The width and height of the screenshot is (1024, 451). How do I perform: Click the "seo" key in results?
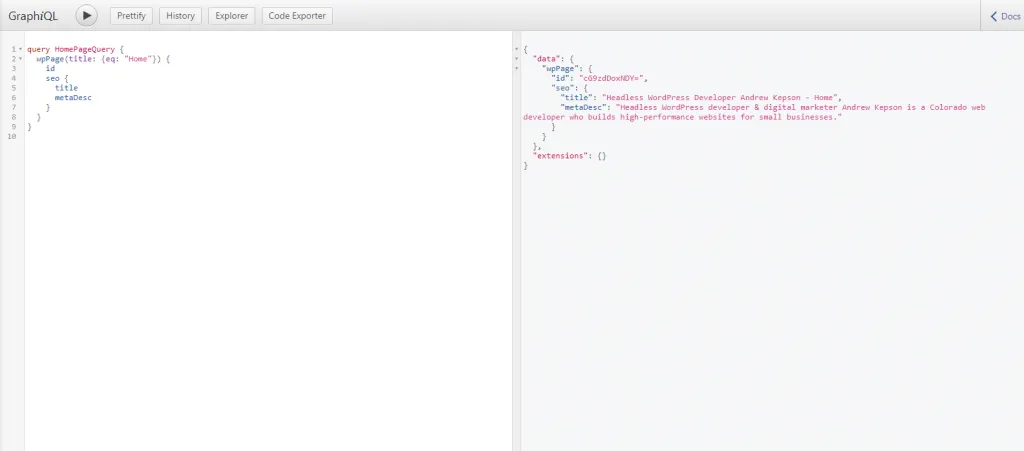pyautogui.click(x=563, y=88)
